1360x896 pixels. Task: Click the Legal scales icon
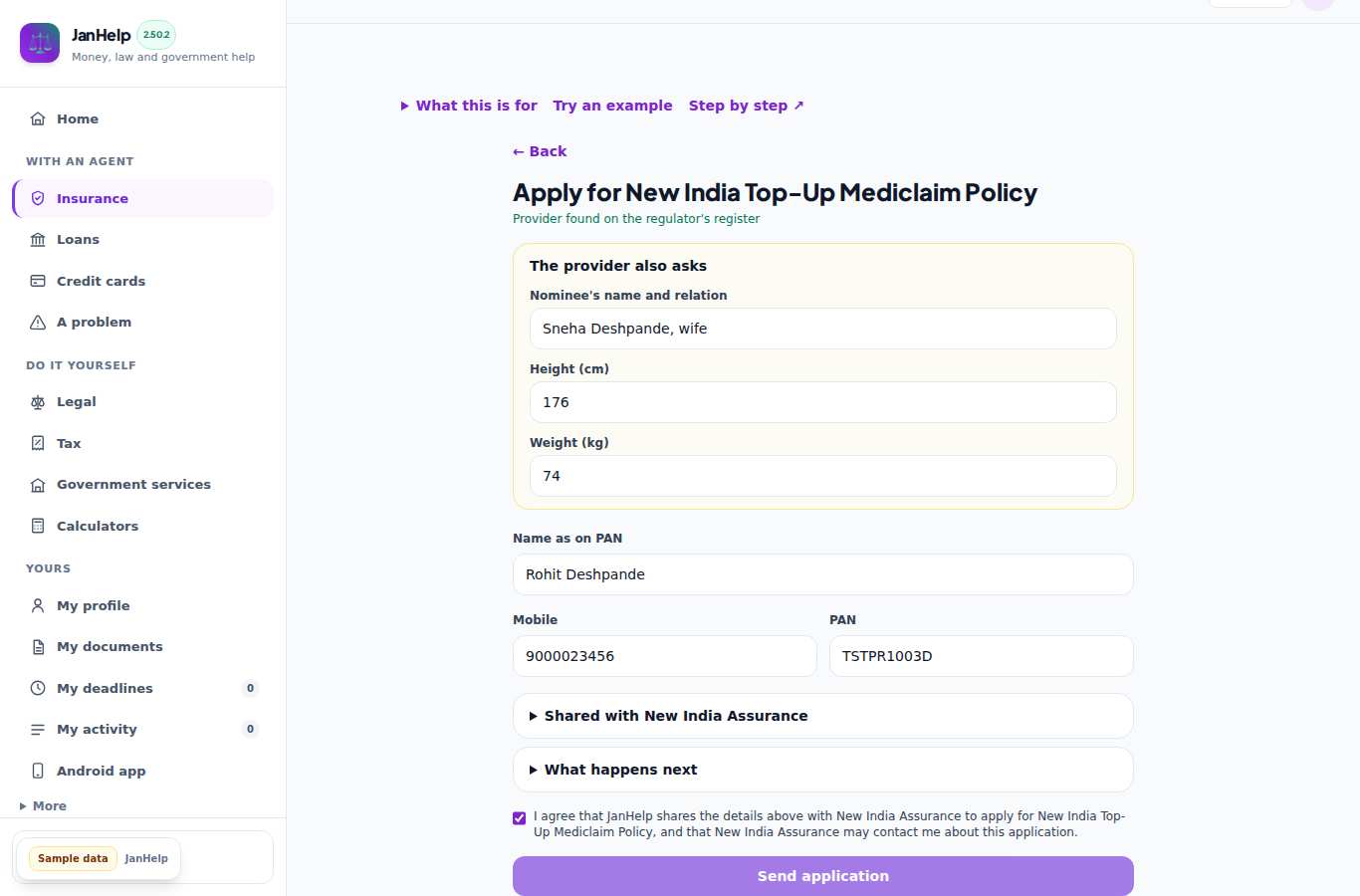pyautogui.click(x=38, y=401)
